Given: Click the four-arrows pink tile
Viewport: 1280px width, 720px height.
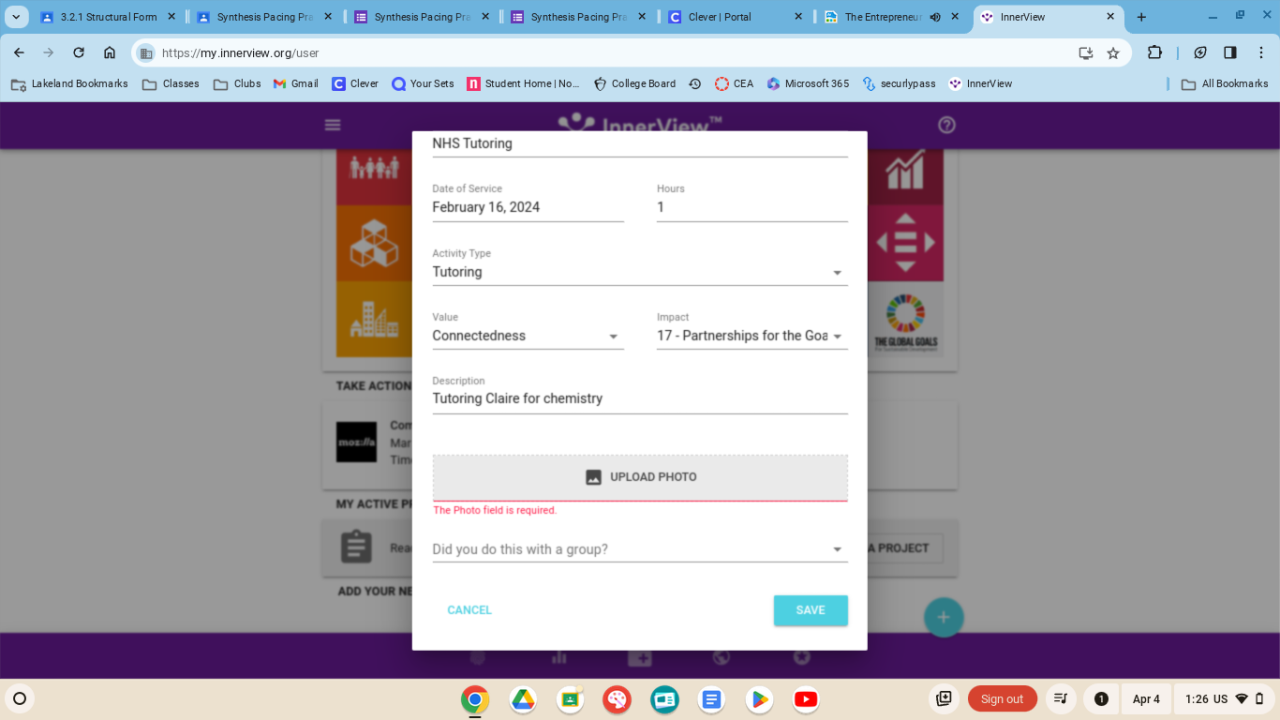Looking at the screenshot, I should click(905, 243).
